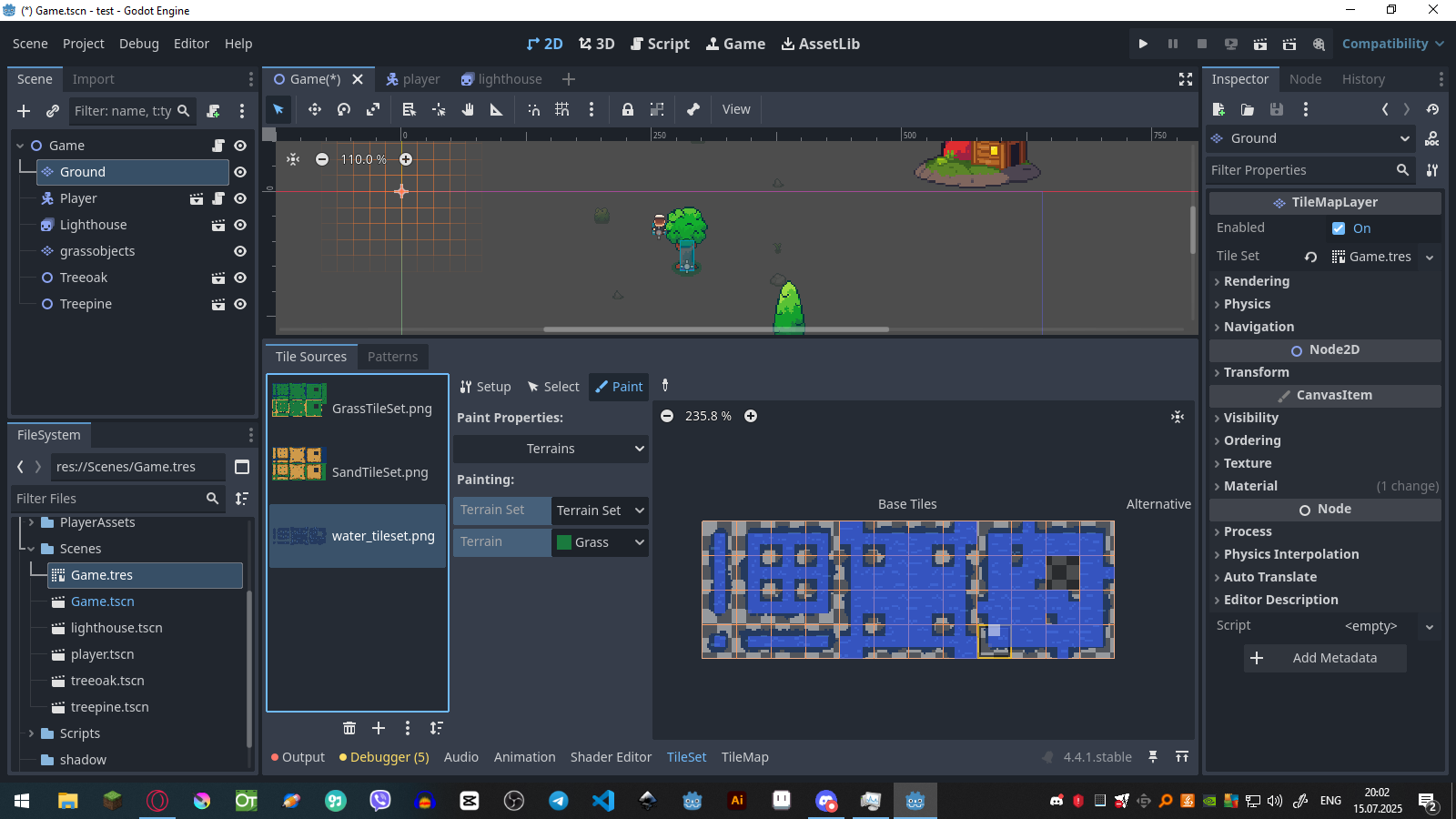Select the Move Mode tool

pos(314,109)
